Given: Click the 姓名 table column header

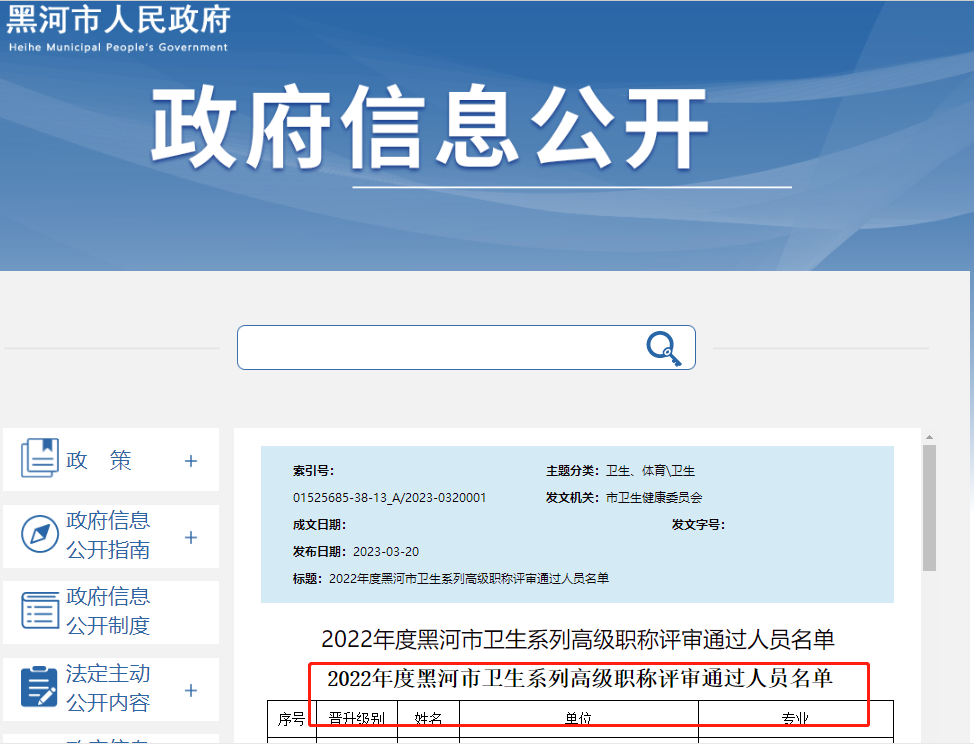Looking at the screenshot, I should click(x=428, y=719).
